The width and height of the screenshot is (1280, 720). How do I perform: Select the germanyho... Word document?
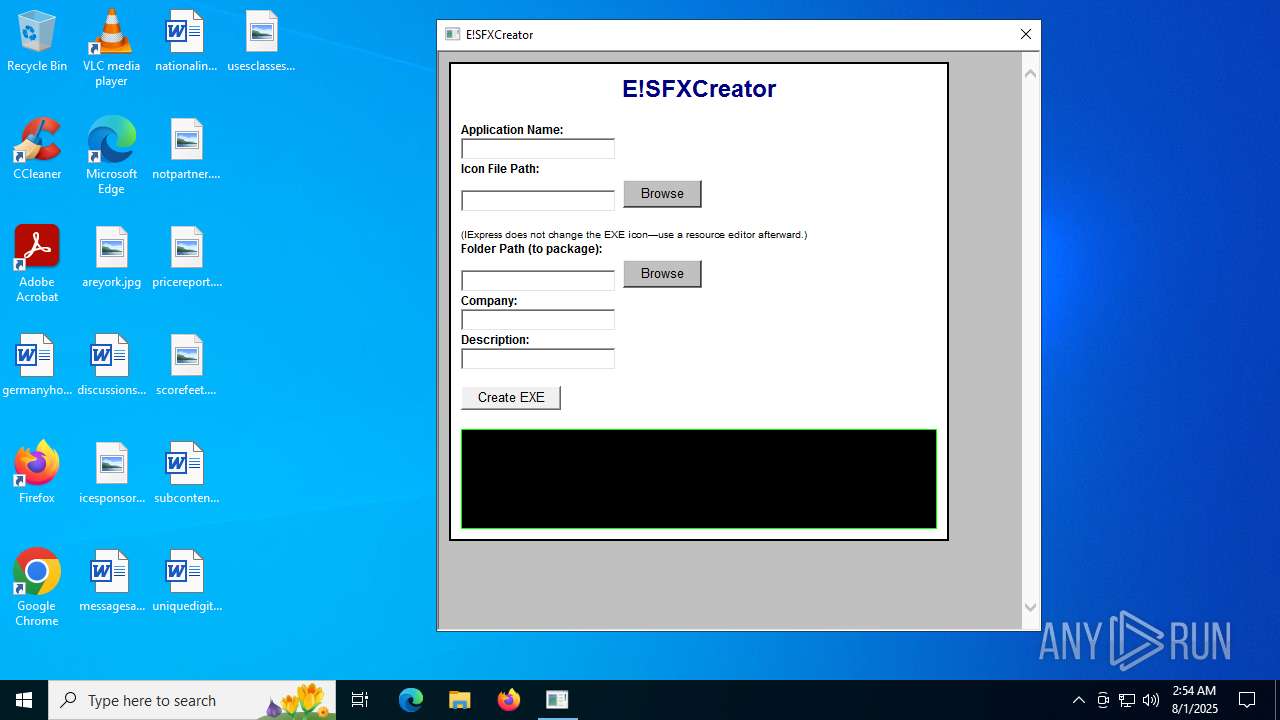click(37, 366)
